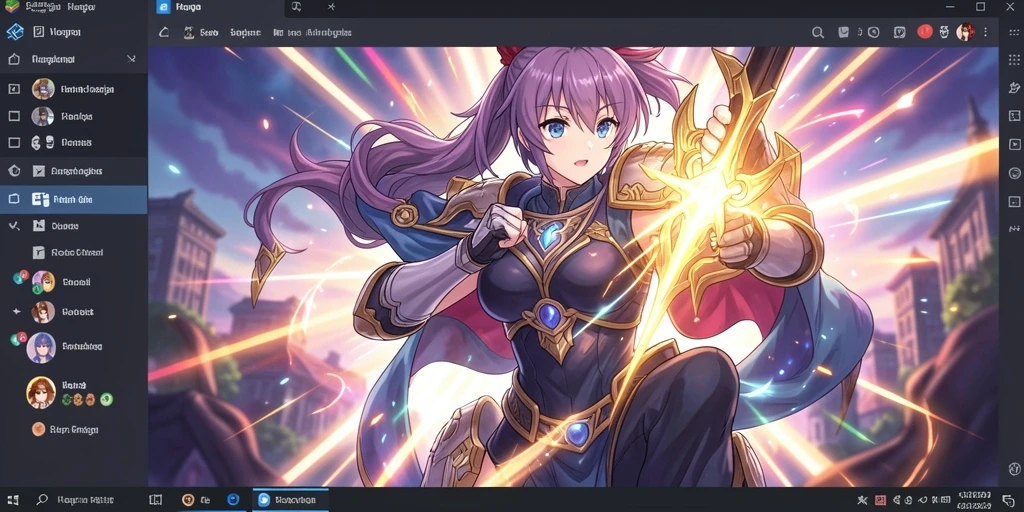Open the large orange-haired avatar contact
The width and height of the screenshot is (1024, 512).
click(x=40, y=392)
